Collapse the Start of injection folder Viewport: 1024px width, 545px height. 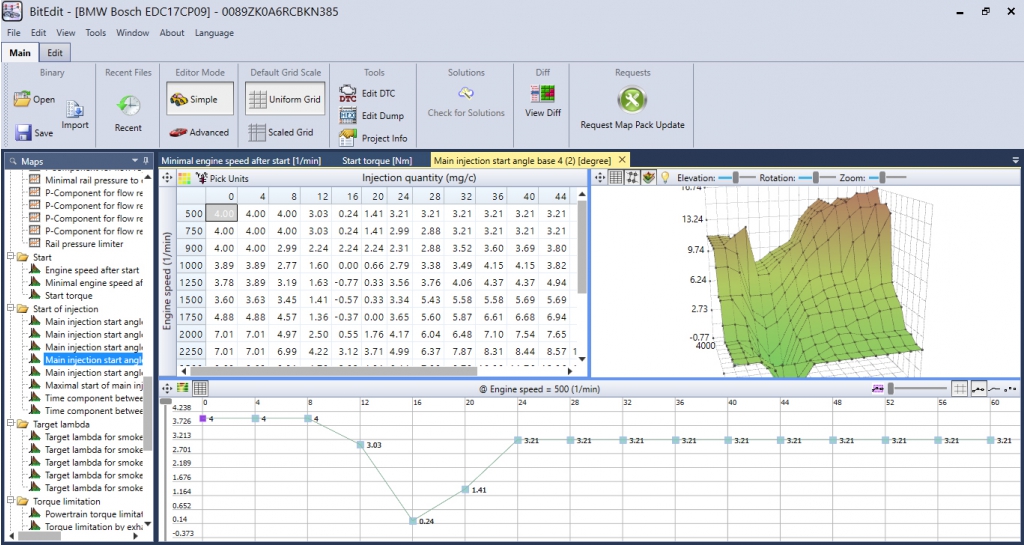(x=10, y=308)
